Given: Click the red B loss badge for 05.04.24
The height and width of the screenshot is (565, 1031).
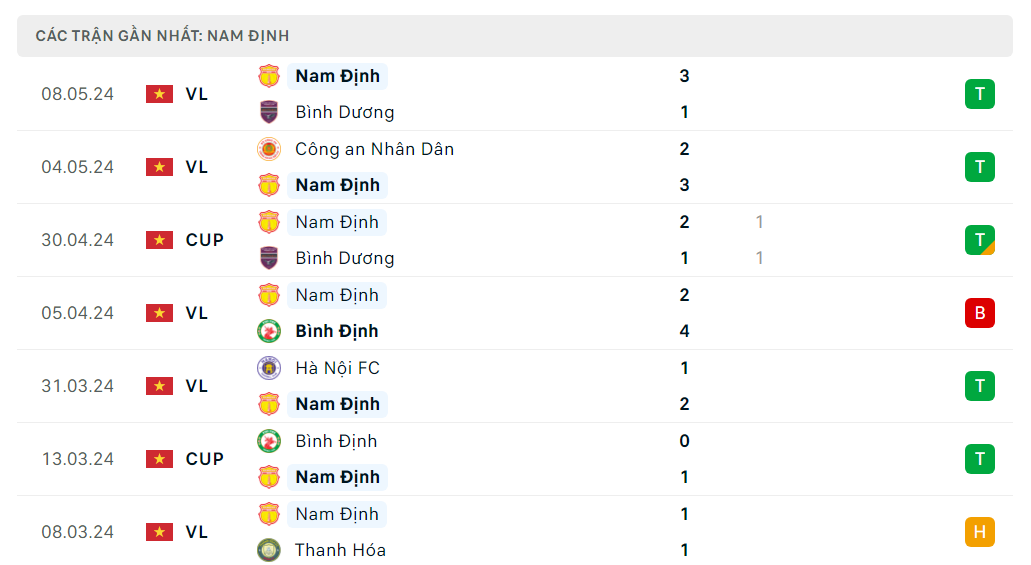Looking at the screenshot, I should point(979,313).
